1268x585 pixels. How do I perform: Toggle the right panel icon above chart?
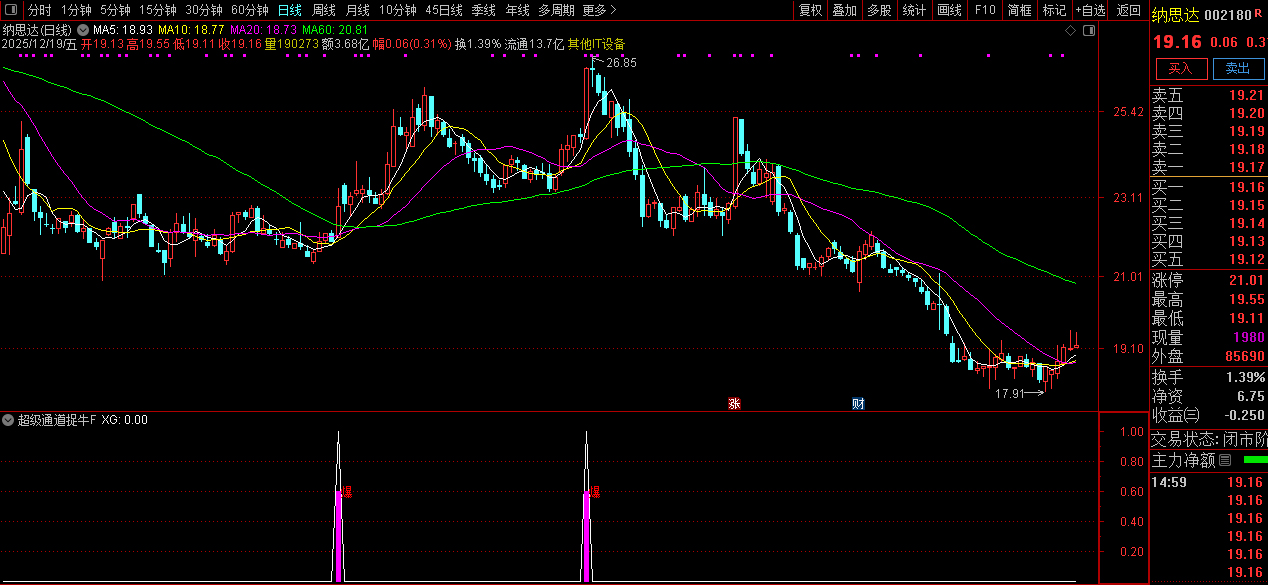pyautogui.click(x=1089, y=31)
